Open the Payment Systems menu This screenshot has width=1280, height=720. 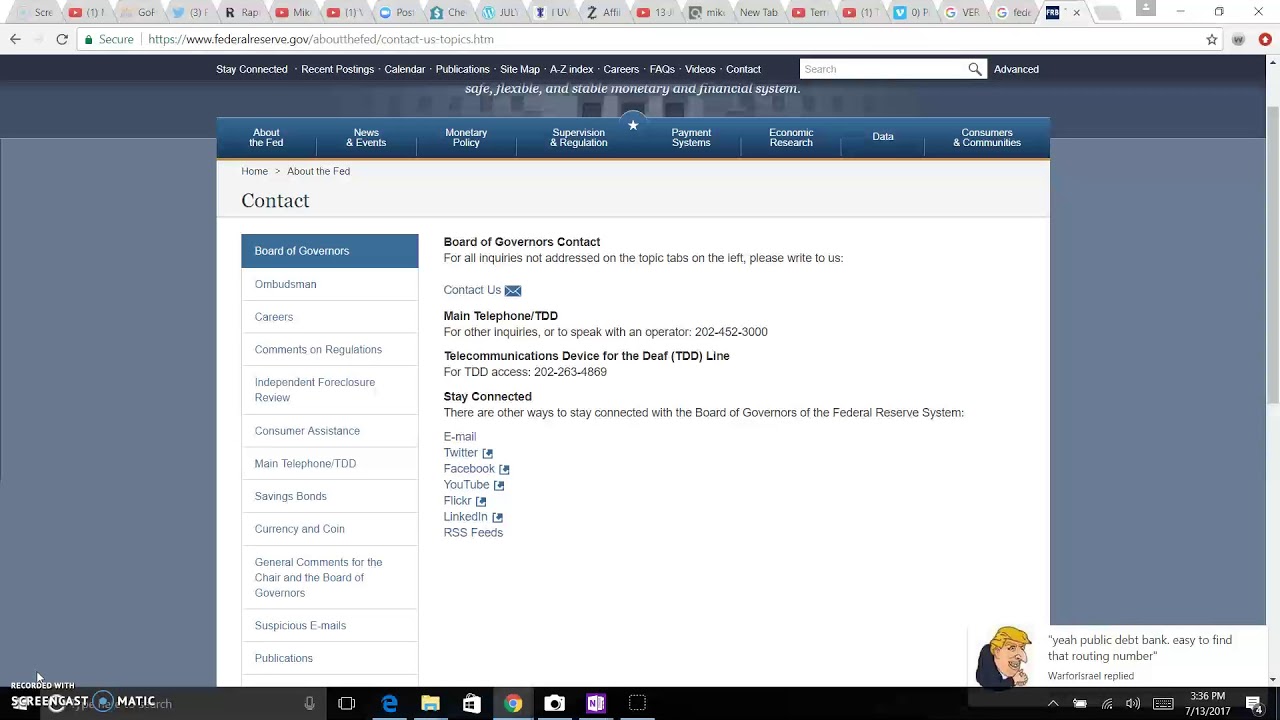tap(691, 137)
